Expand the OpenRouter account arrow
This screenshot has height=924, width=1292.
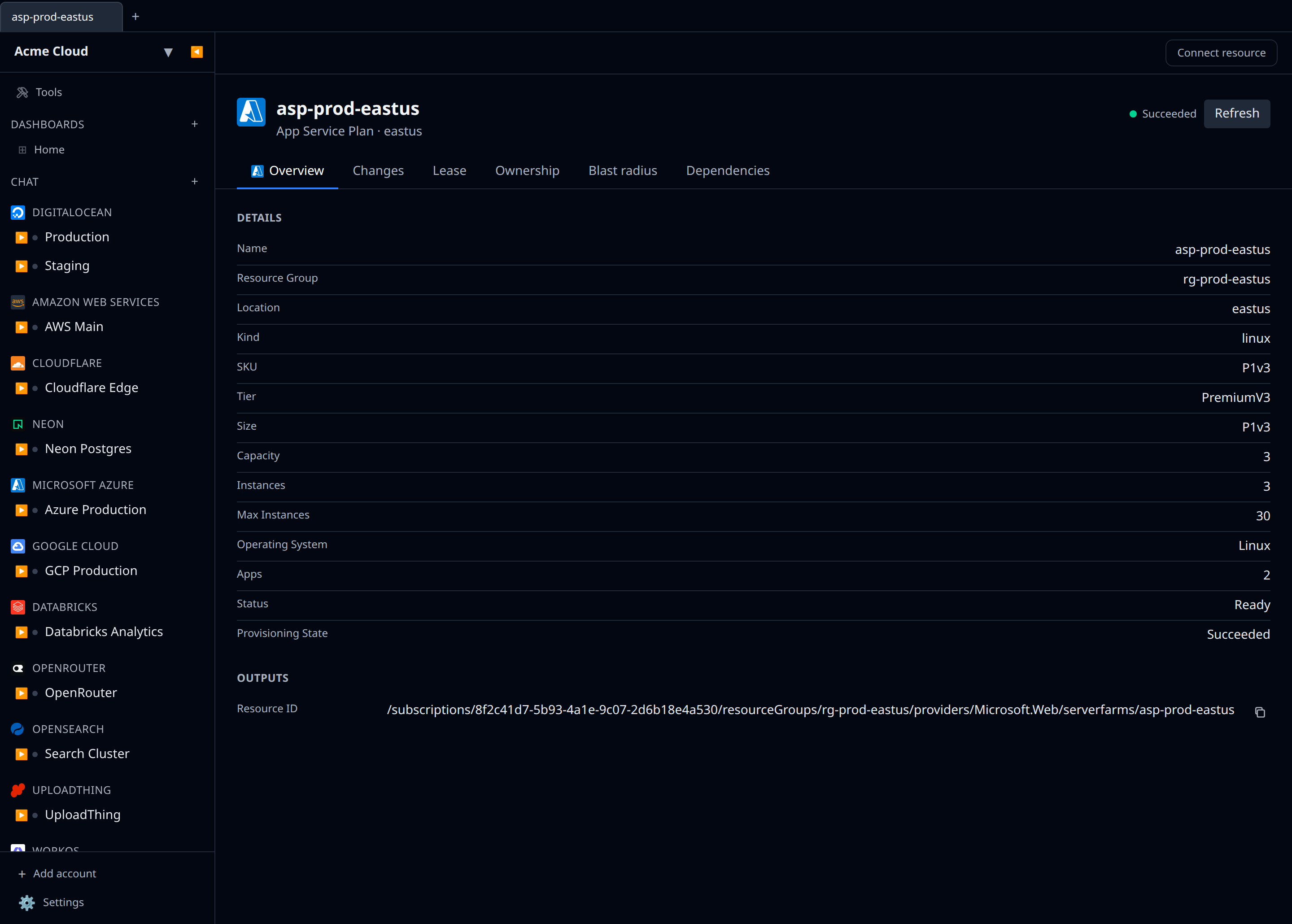22,693
